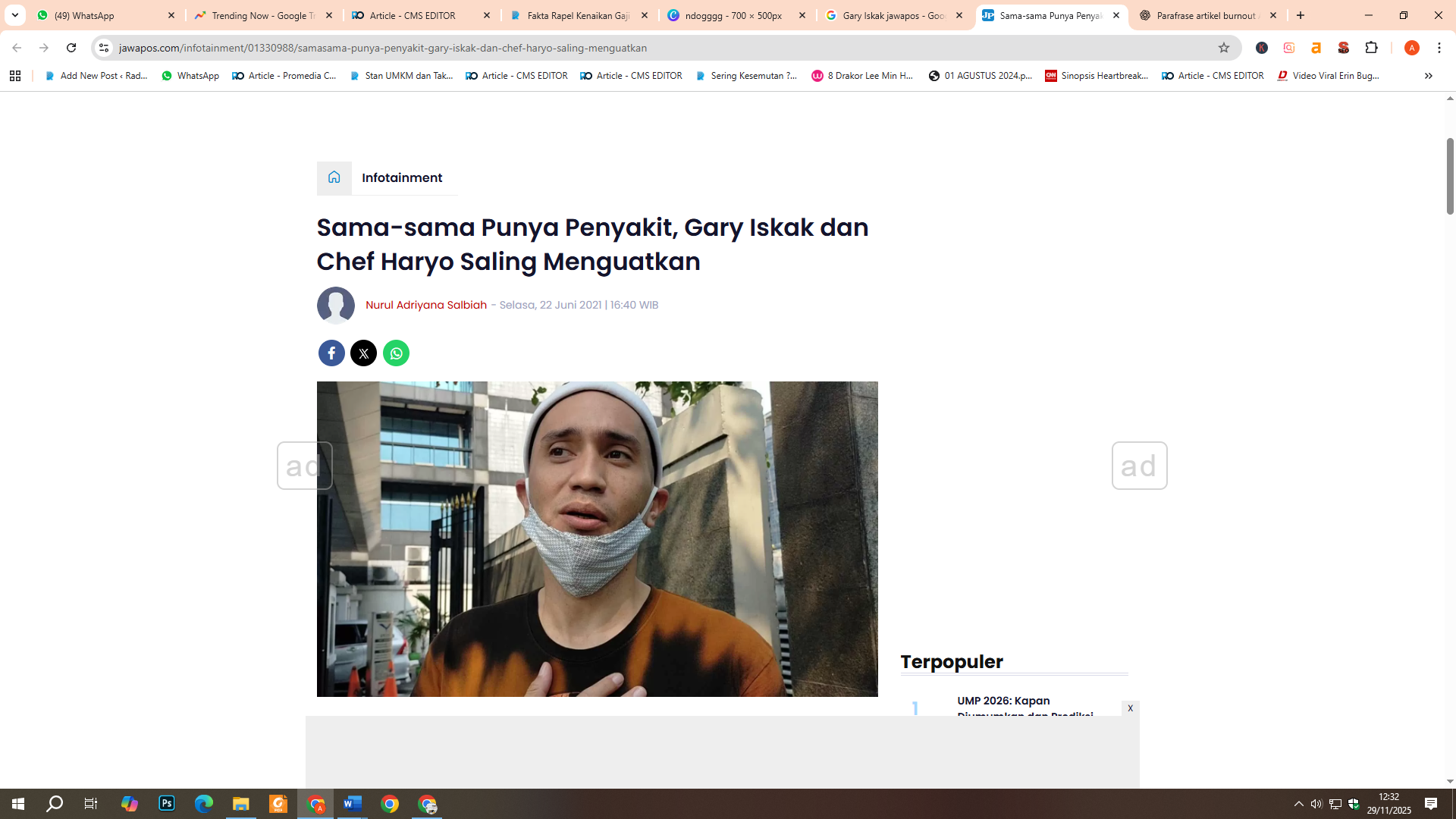Open the Infotainment category
The image size is (1456, 819).
(402, 177)
